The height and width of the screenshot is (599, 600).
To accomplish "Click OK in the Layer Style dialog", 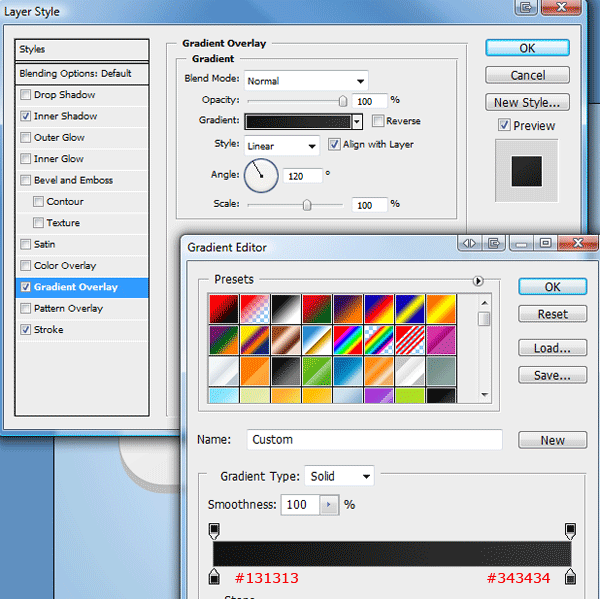I will pos(527,48).
